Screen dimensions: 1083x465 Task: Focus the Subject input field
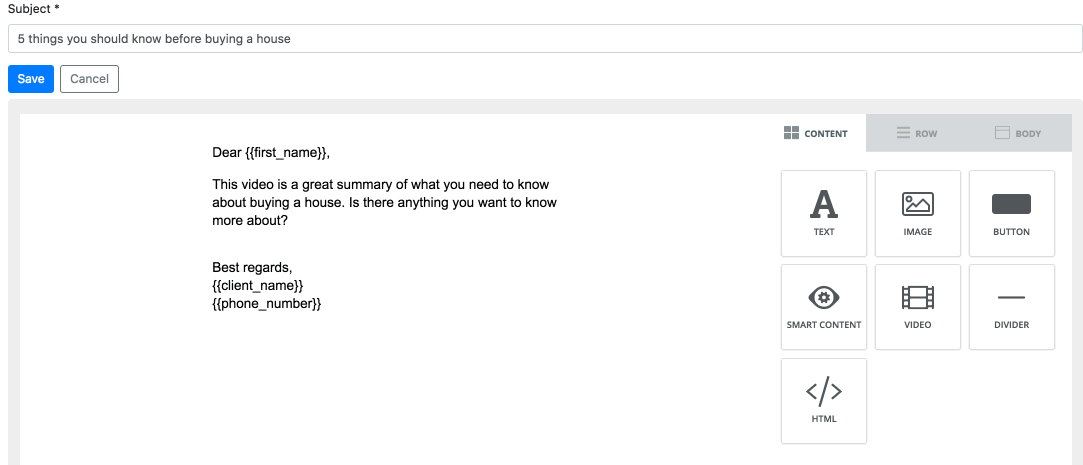[x=545, y=39]
